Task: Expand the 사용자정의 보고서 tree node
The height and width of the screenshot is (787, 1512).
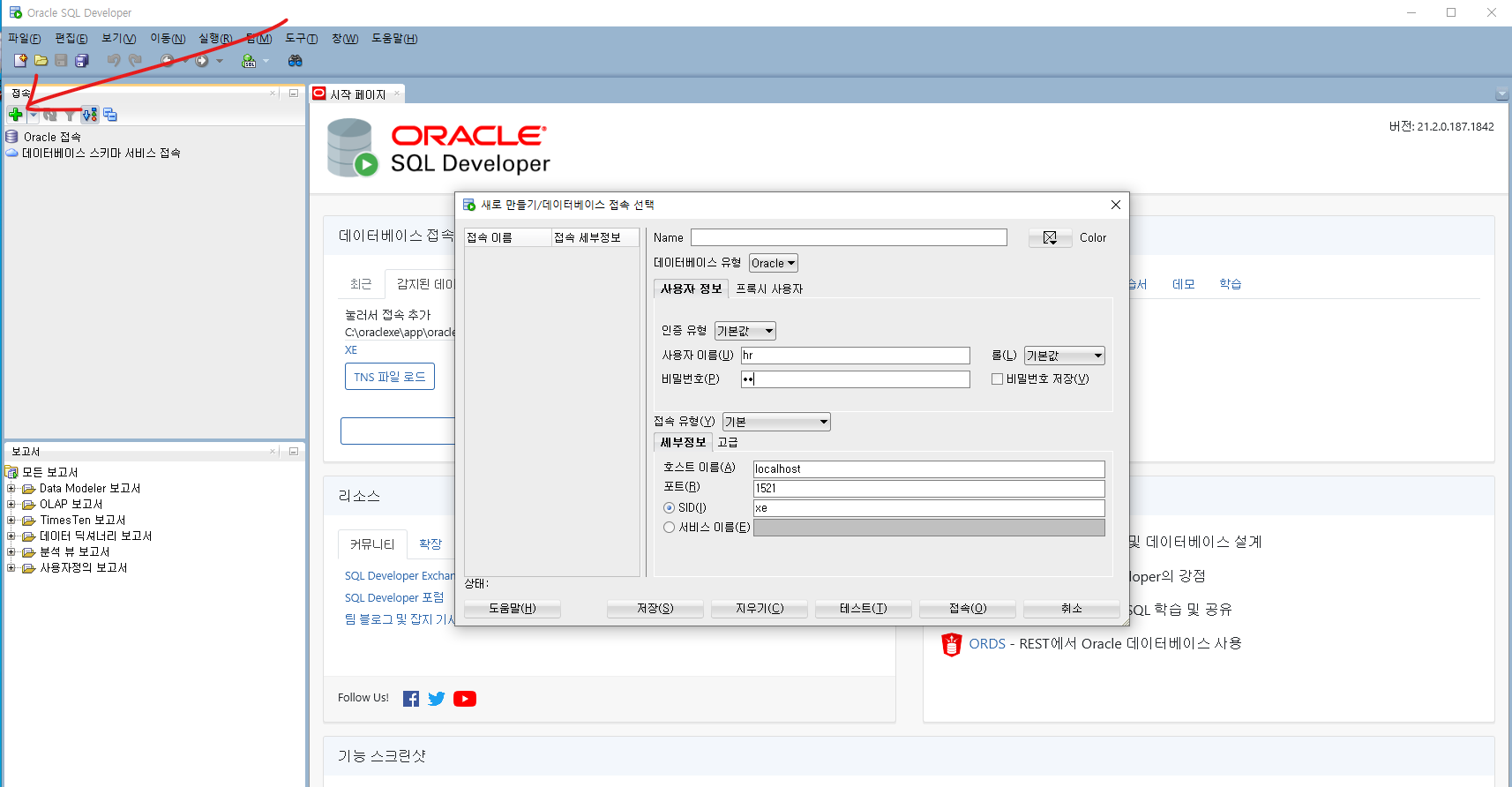Action: pos(11,567)
